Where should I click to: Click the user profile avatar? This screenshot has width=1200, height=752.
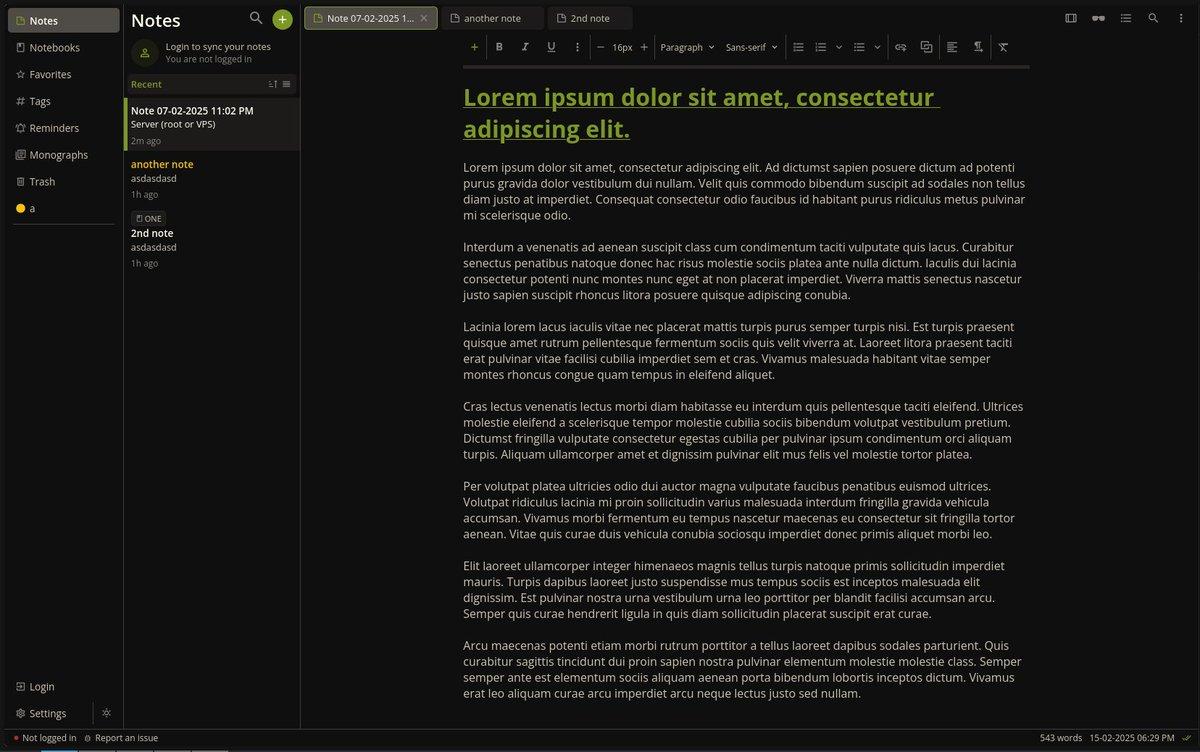[145, 52]
